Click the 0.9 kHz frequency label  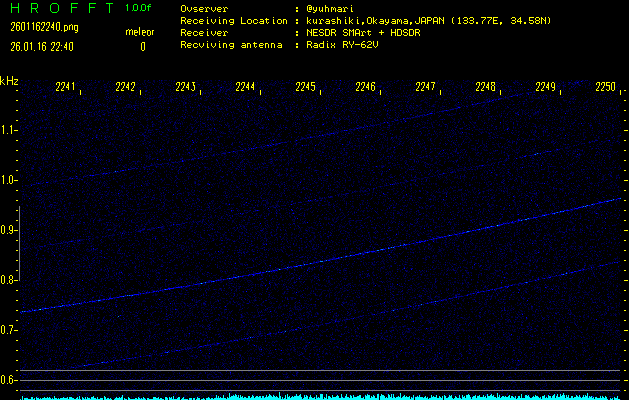coord(9,230)
